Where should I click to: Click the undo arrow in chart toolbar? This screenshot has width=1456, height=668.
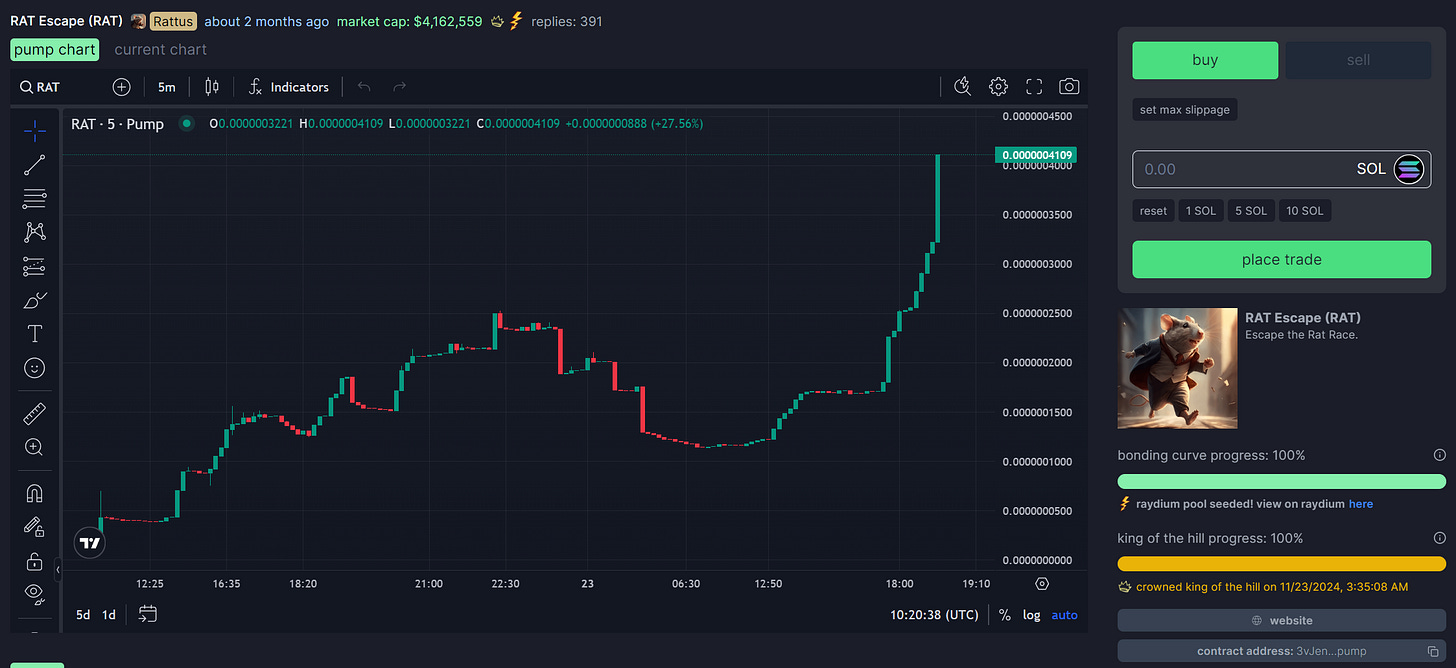(x=364, y=87)
